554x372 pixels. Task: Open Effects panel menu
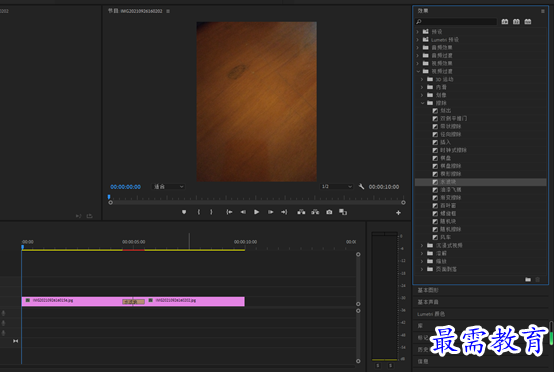coord(543,11)
